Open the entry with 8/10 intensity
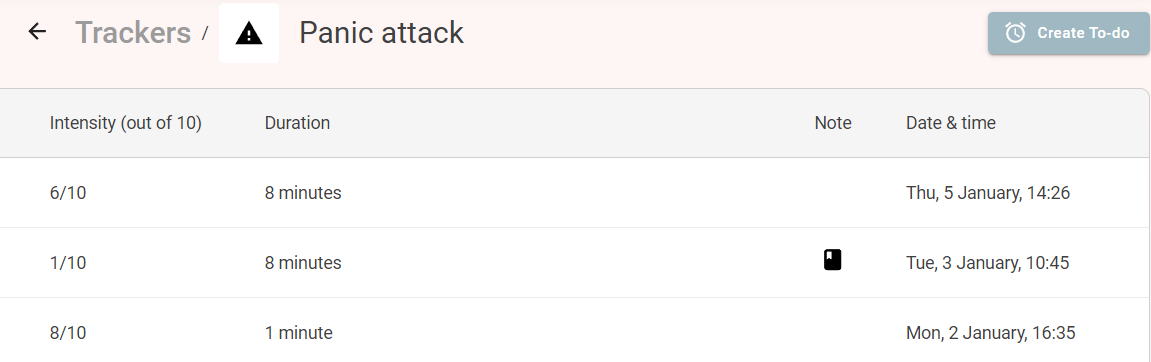1151x362 pixels. point(574,330)
